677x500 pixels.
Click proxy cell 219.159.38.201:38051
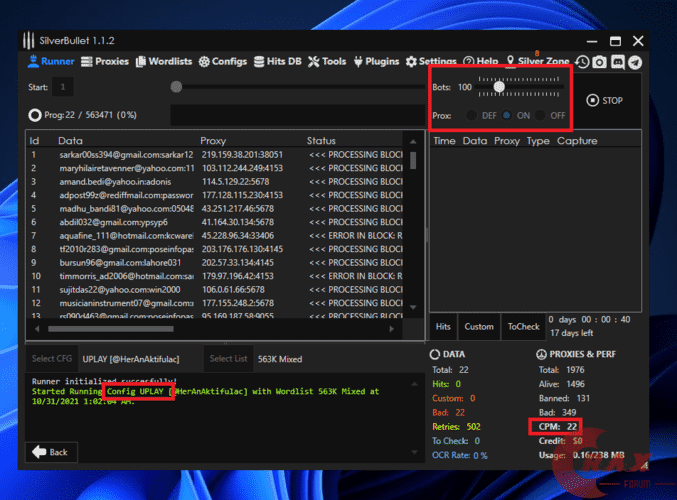tap(242, 155)
